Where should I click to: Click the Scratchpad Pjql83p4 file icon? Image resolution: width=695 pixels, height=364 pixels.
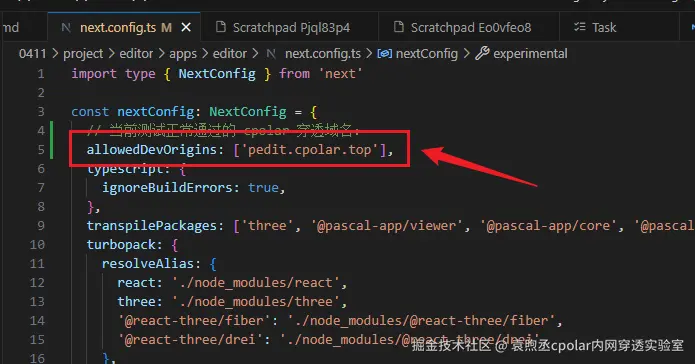pyautogui.click(x=220, y=27)
